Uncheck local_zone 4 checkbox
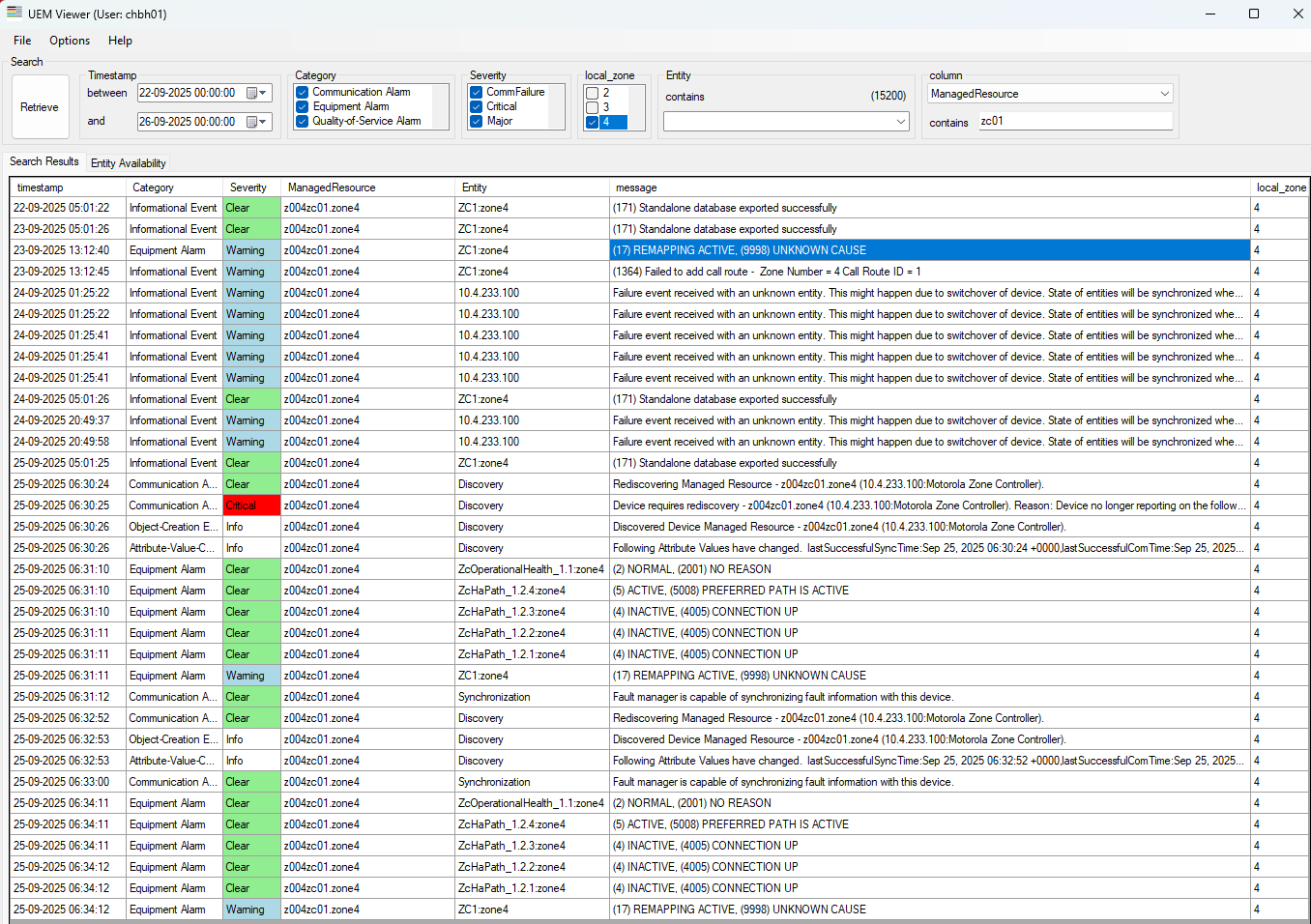This screenshot has width=1311, height=924. point(593,122)
